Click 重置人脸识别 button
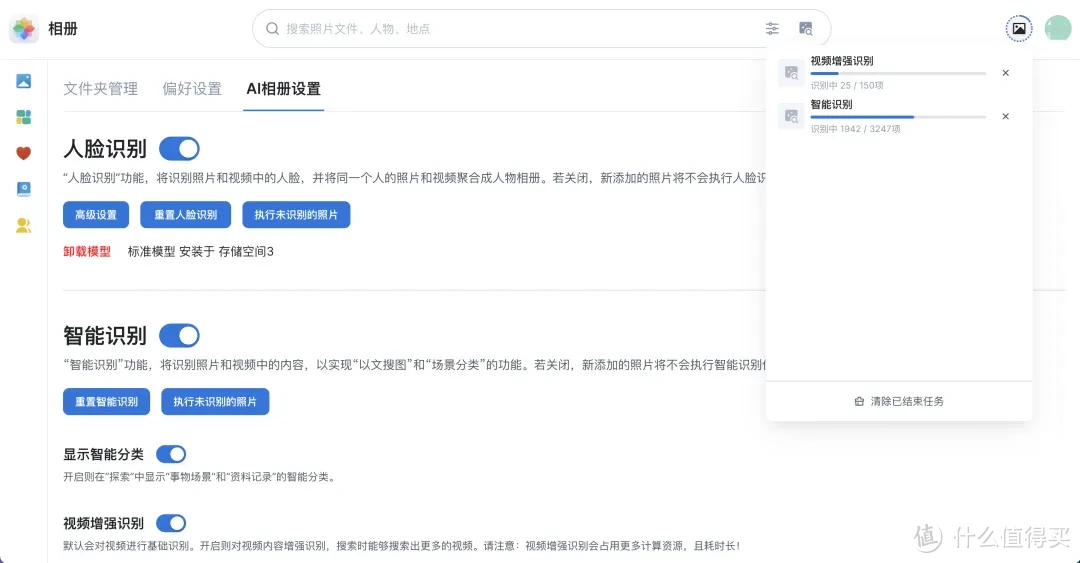The width and height of the screenshot is (1080, 563). 185,215
